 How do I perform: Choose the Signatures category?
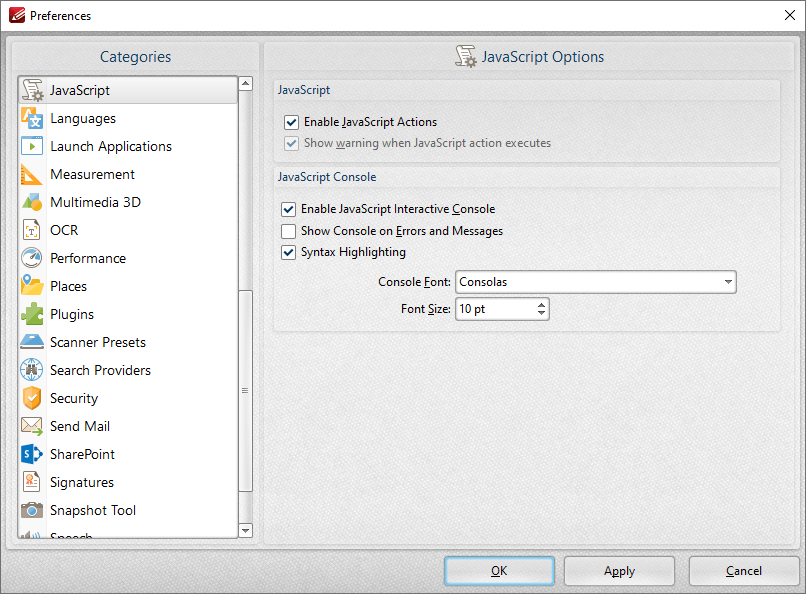(128, 482)
